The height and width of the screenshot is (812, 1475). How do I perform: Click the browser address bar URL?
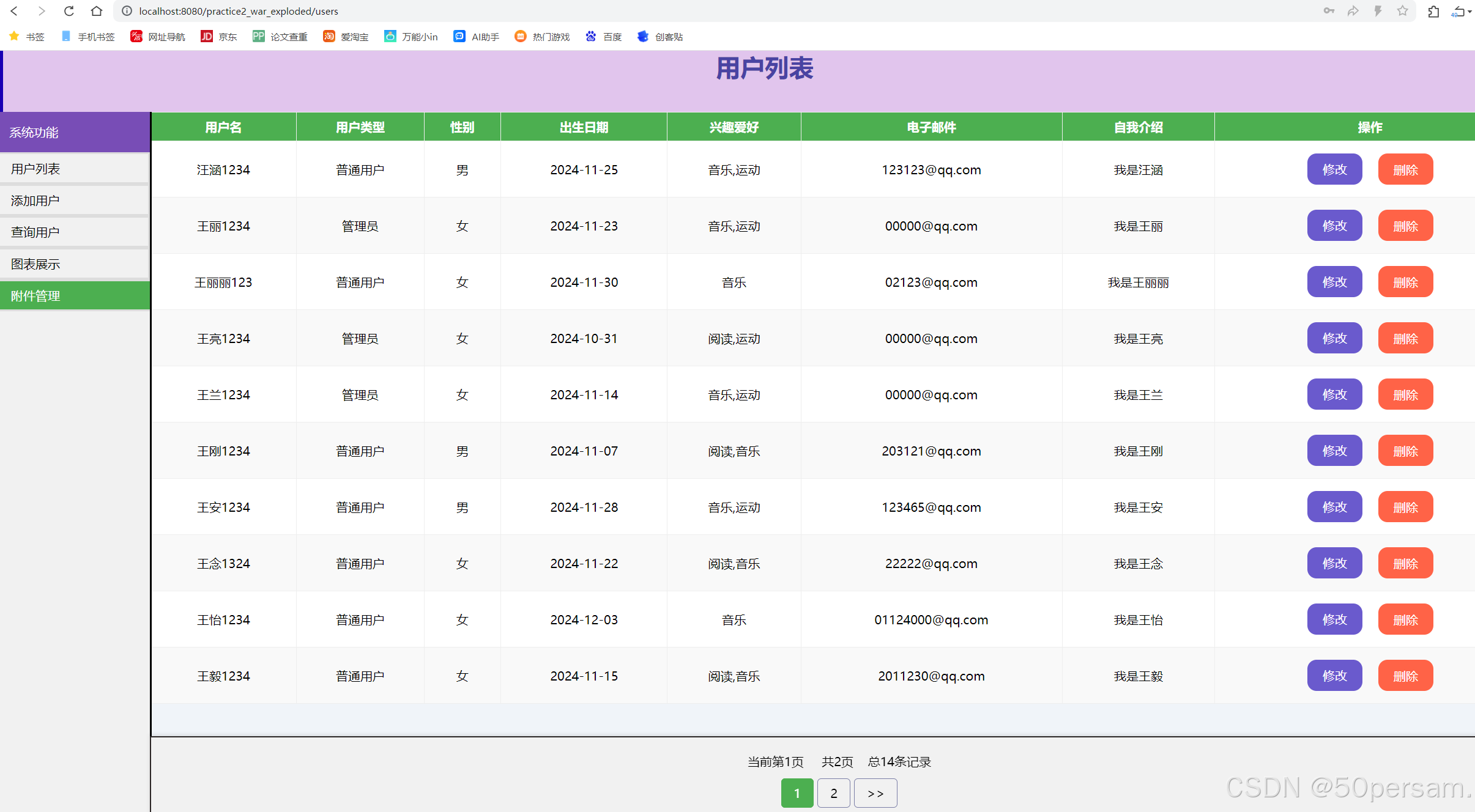(239, 11)
